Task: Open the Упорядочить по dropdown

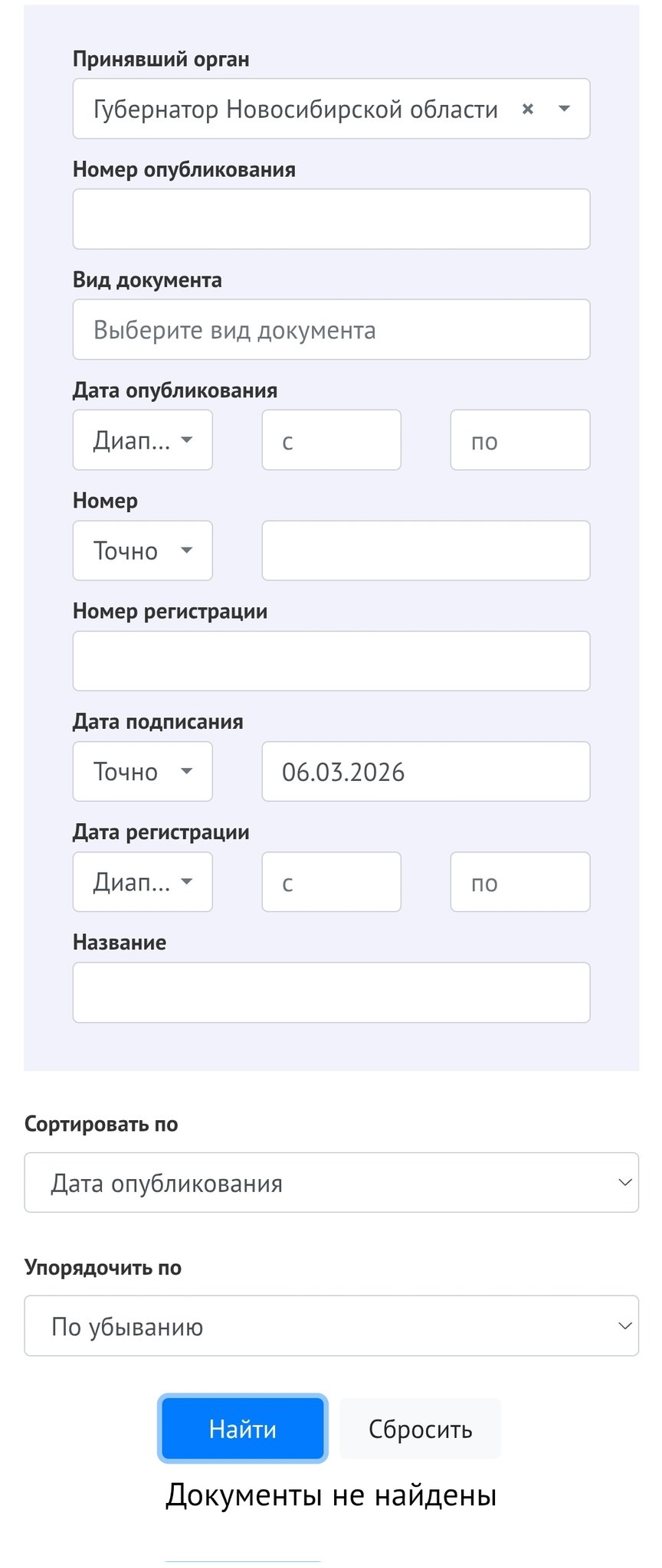Action: tap(331, 1325)
